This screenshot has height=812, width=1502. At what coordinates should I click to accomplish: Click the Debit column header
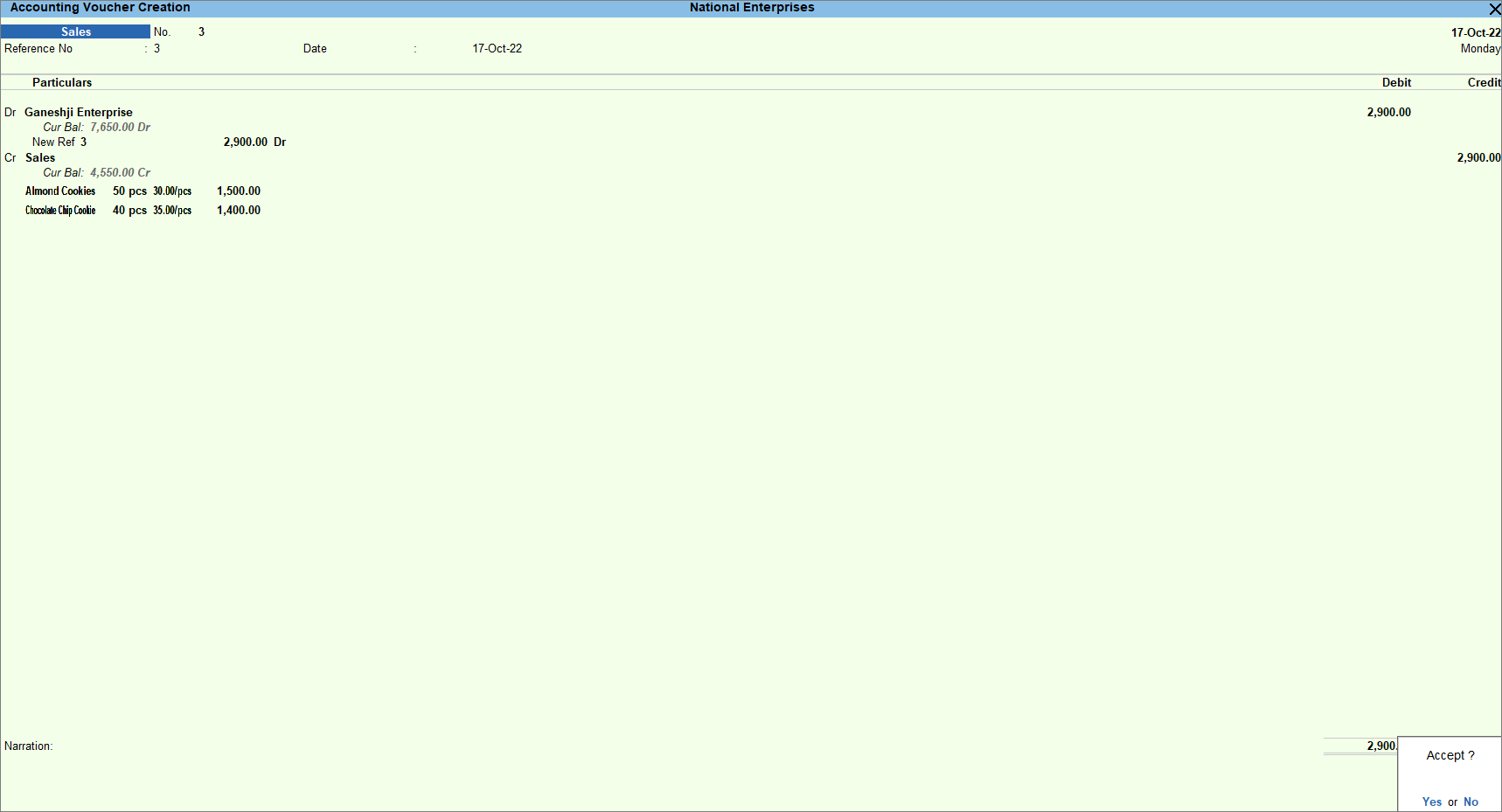tap(1396, 82)
